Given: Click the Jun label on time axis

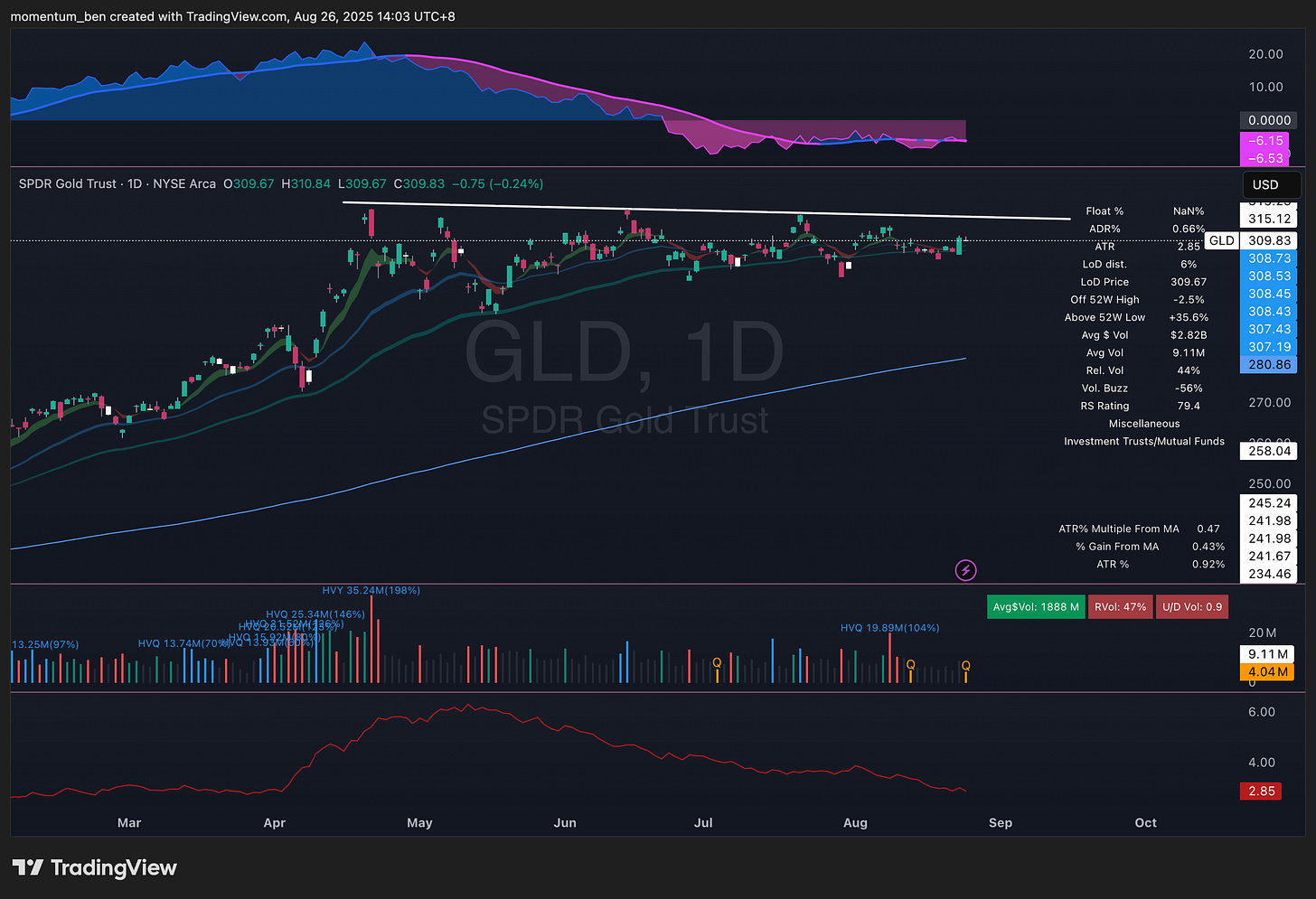Looking at the screenshot, I should (565, 823).
